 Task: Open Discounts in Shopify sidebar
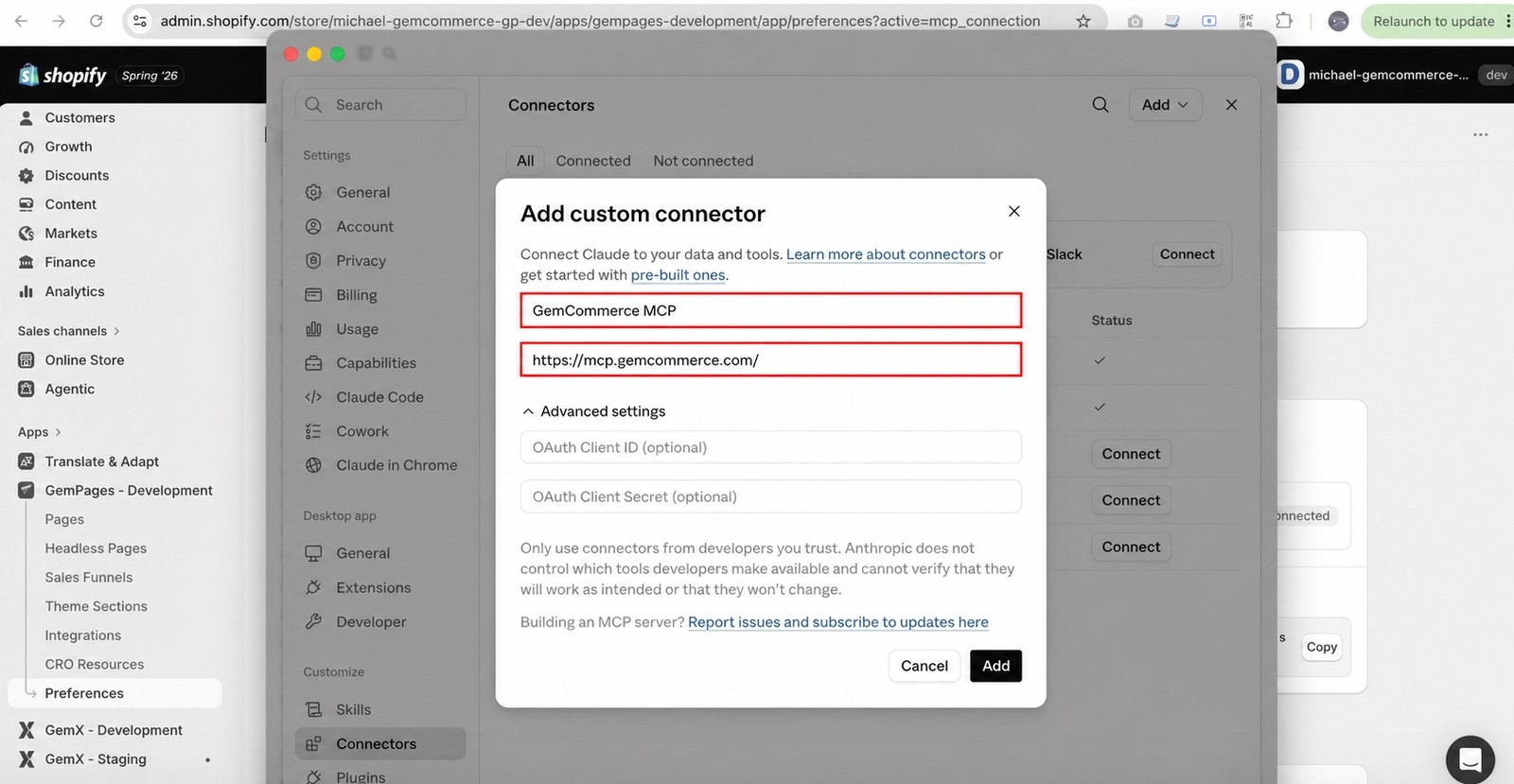point(77,175)
